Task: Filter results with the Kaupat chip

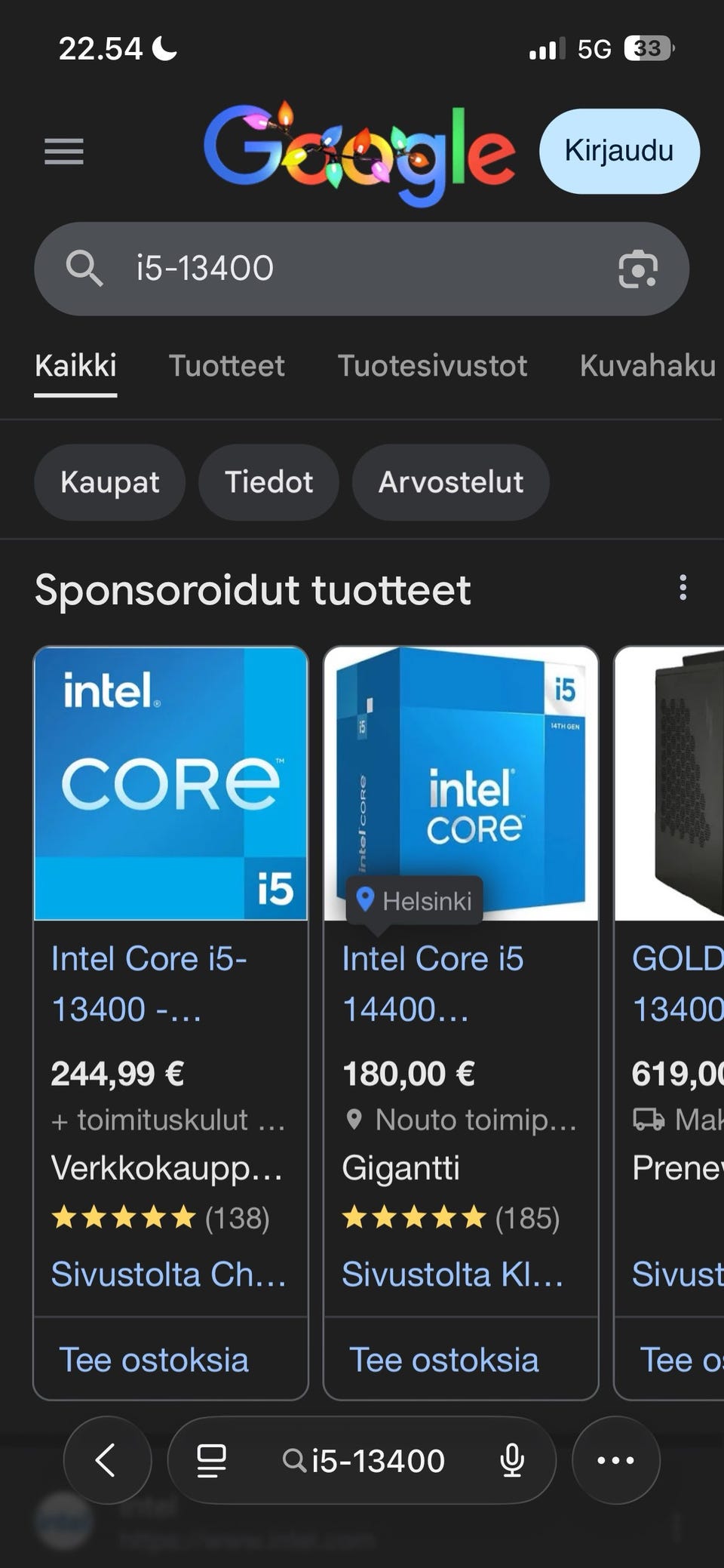Action: pyautogui.click(x=109, y=482)
